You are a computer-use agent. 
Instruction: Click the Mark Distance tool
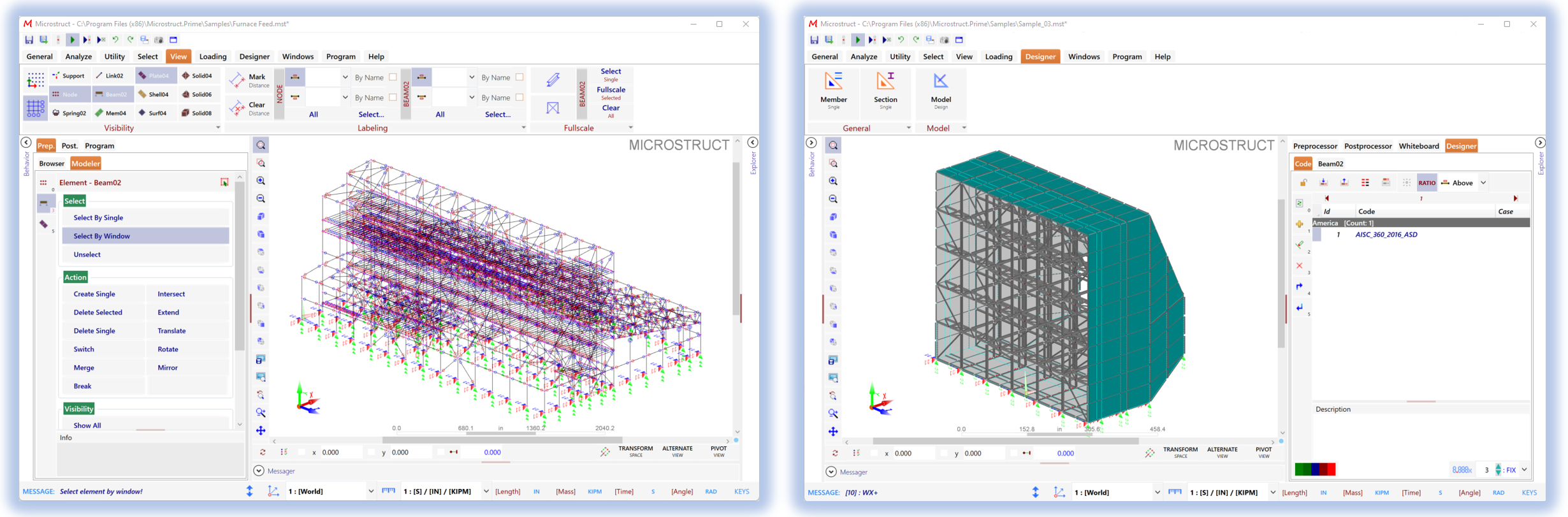click(x=250, y=80)
